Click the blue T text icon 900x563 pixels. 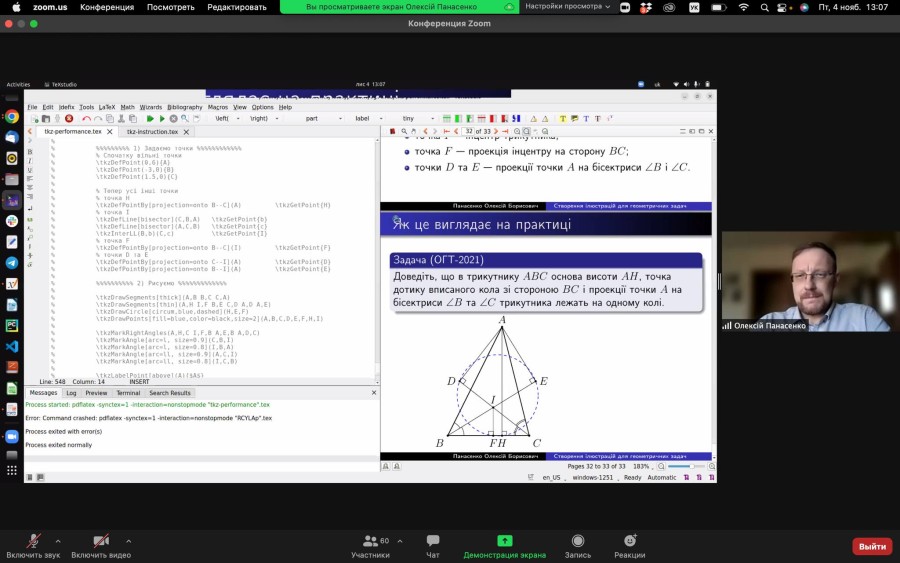click(x=586, y=119)
